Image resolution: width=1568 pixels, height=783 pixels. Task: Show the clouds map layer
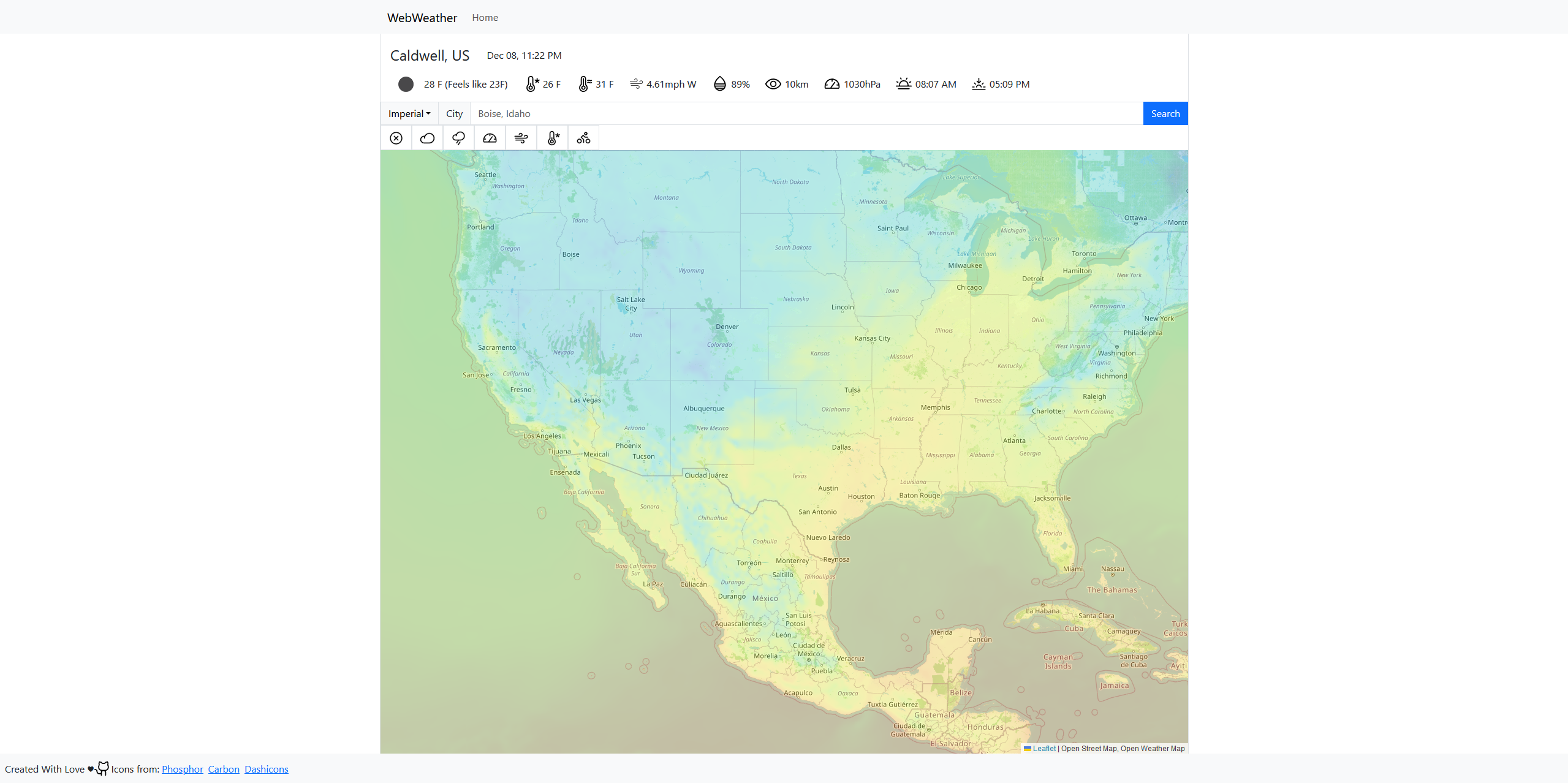tap(428, 138)
